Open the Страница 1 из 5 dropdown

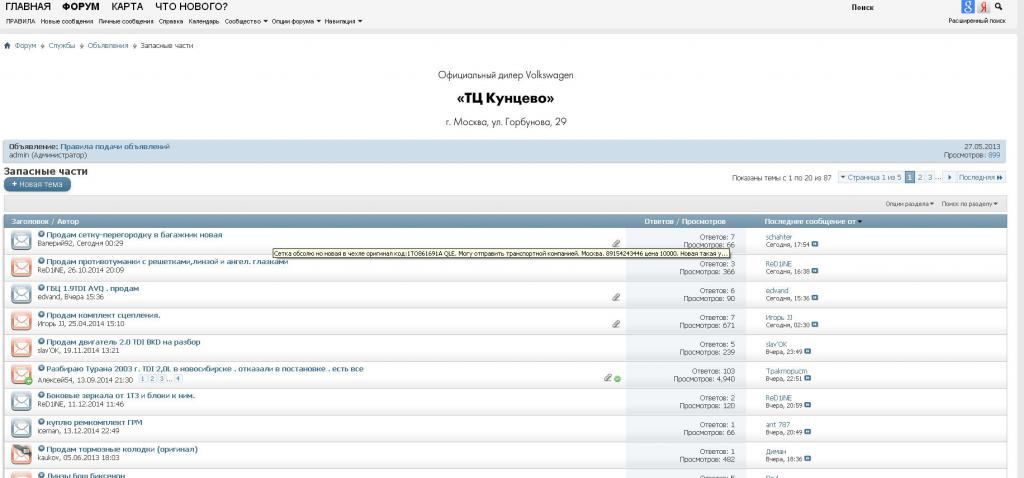(871, 178)
